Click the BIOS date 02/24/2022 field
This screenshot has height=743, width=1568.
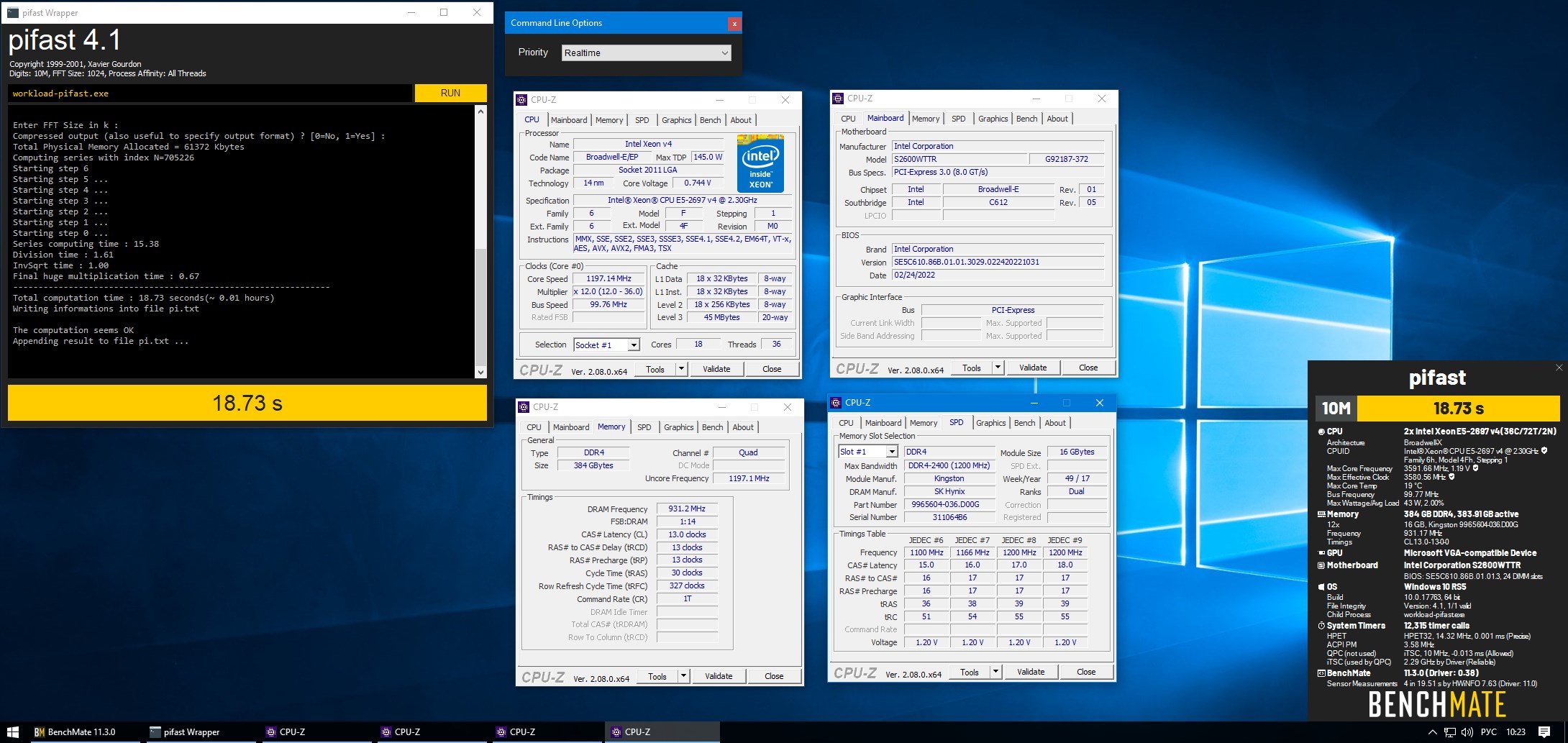(998, 275)
